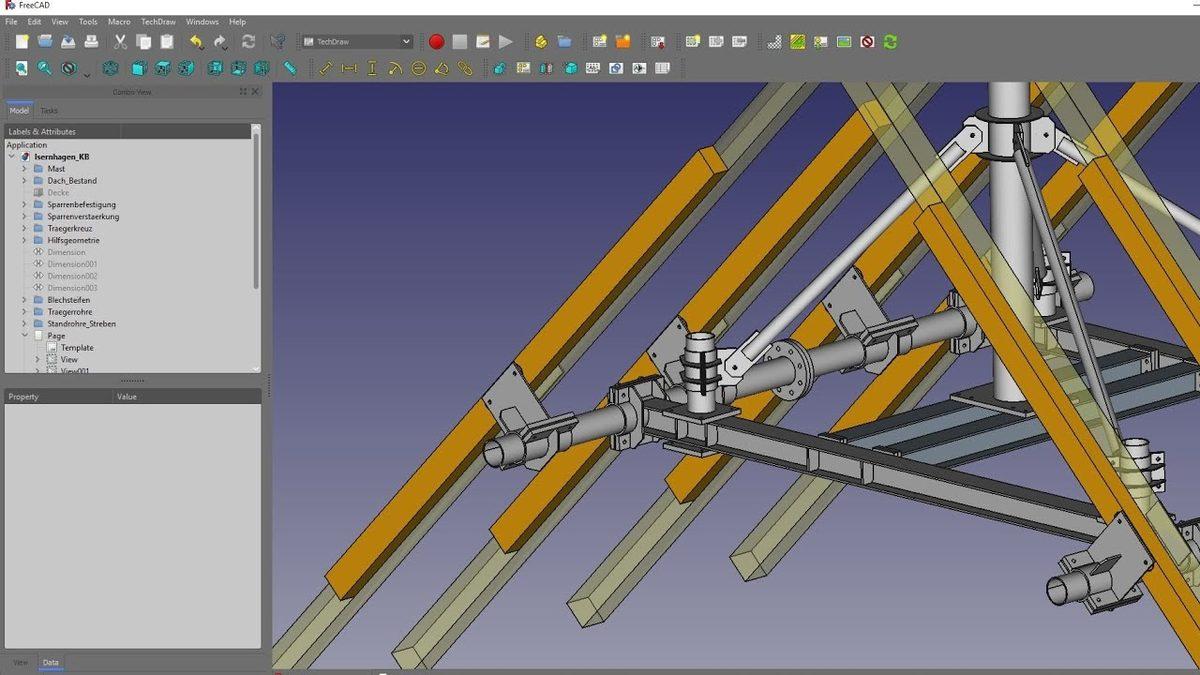Select the Fit All view icon
Viewport: 1200px width, 675px height.
coord(22,68)
